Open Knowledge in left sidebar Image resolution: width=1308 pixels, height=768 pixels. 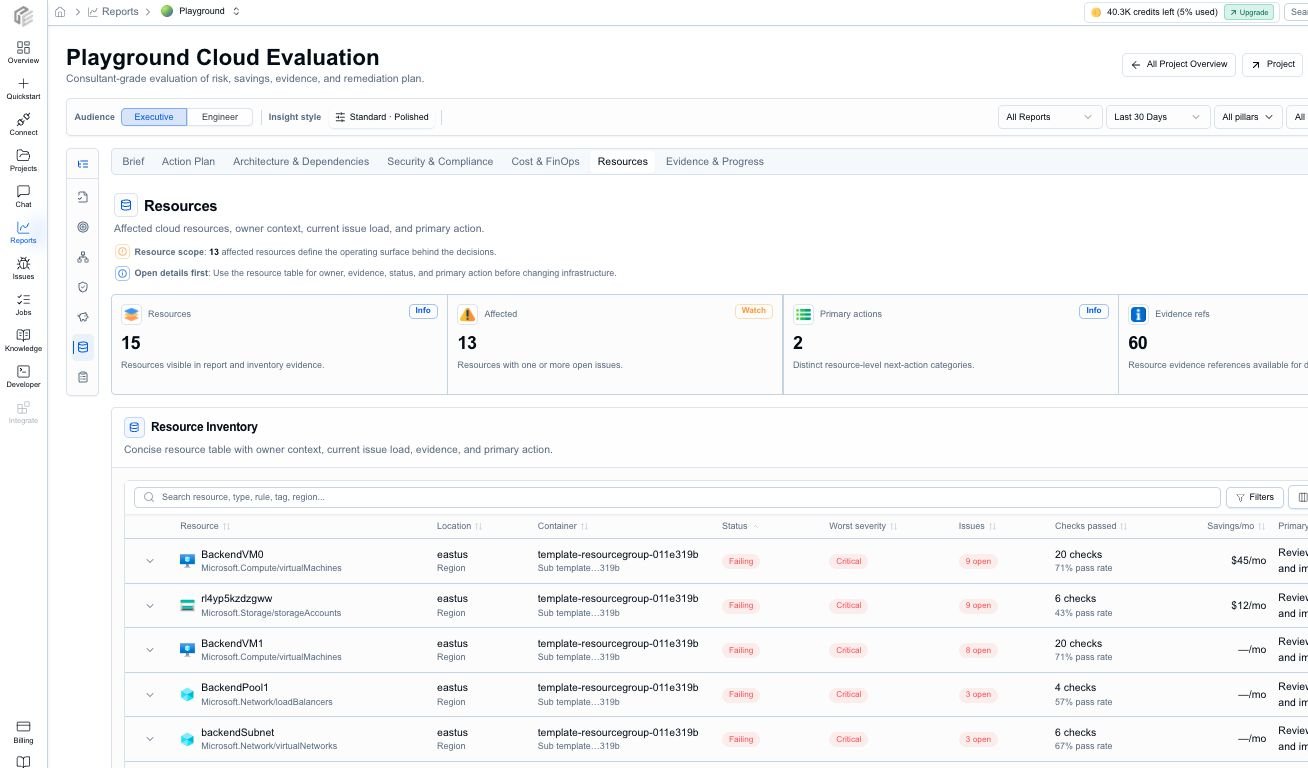point(23,341)
